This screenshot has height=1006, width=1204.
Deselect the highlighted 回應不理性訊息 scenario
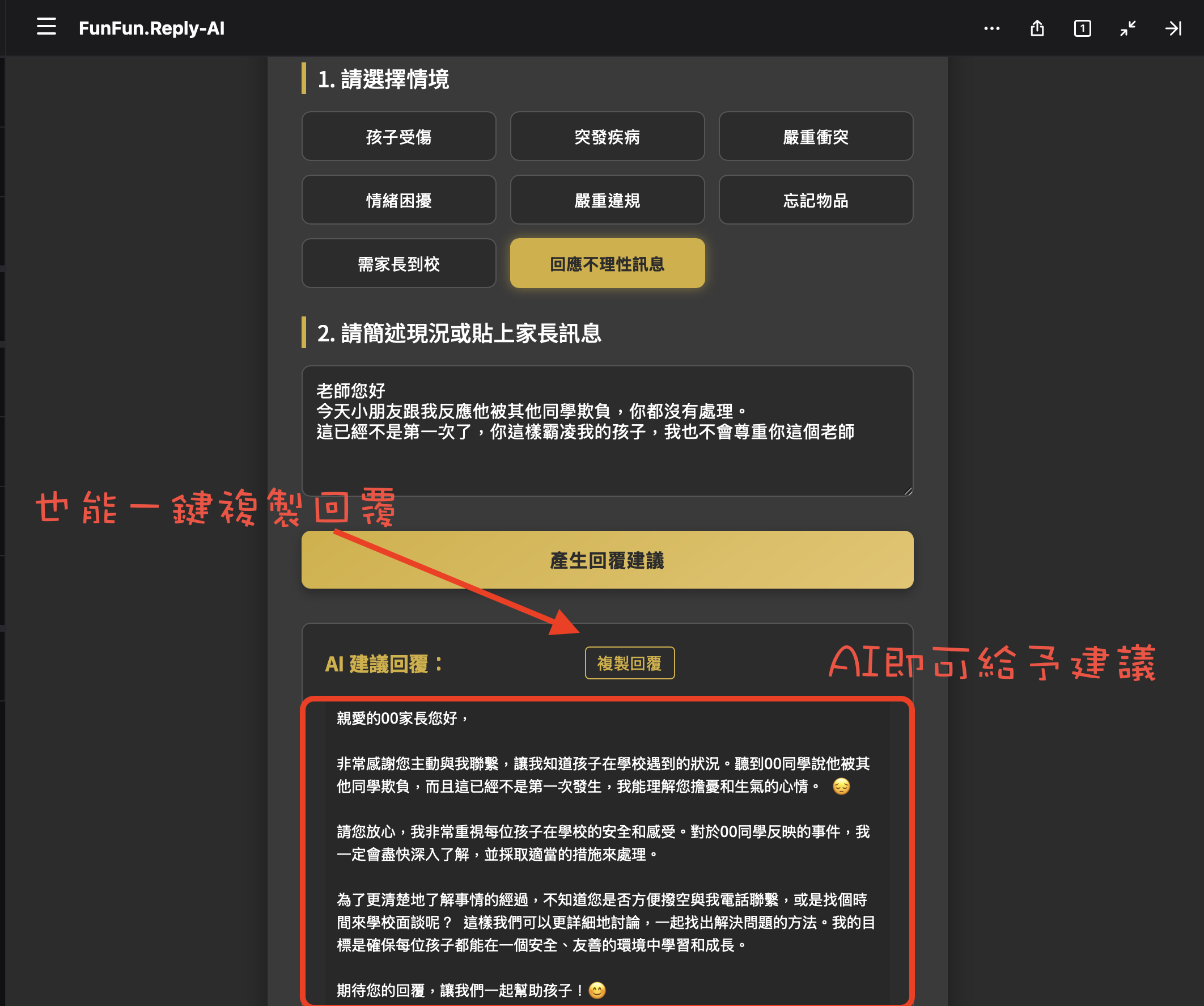coord(607,263)
